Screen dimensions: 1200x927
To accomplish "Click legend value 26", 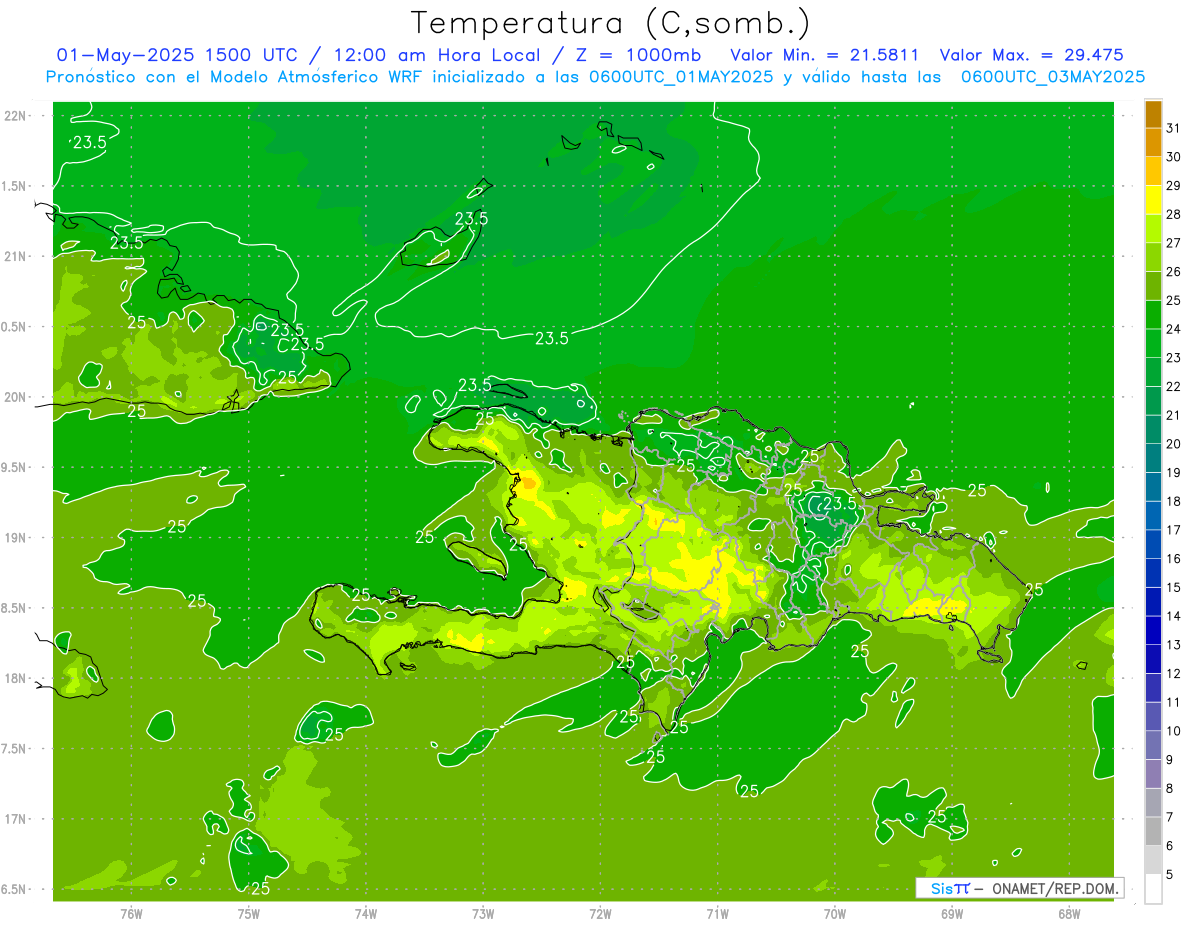I will point(1173,272).
